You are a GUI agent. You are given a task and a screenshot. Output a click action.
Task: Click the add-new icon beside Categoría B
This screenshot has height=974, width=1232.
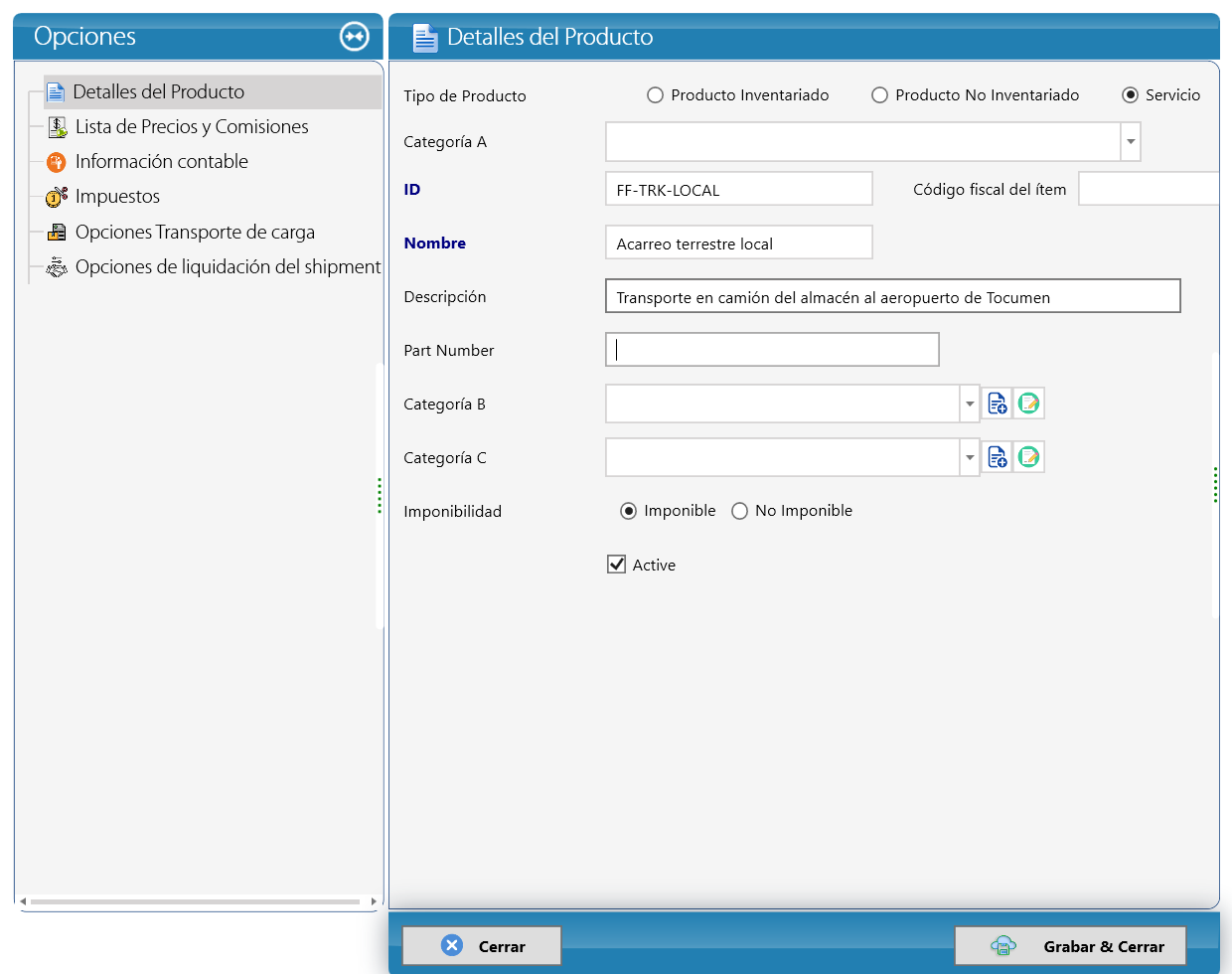[x=997, y=404]
